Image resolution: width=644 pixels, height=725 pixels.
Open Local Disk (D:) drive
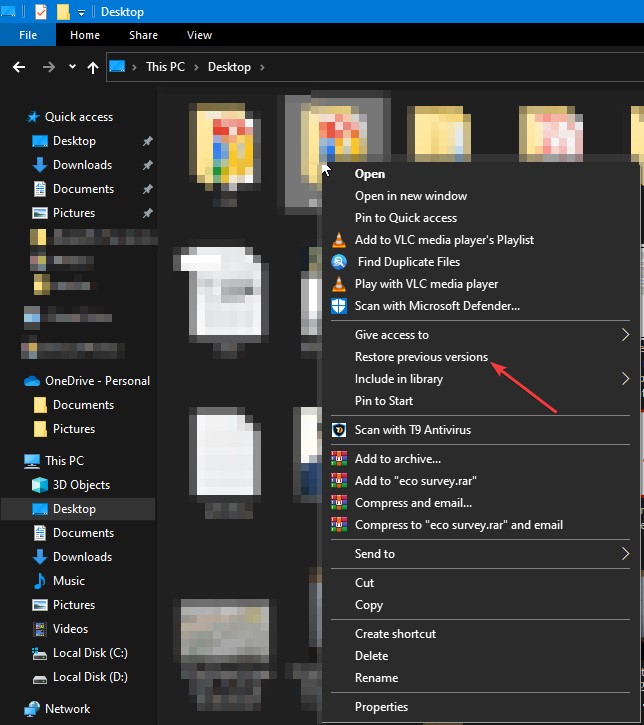pyautogui.click(x=90, y=677)
